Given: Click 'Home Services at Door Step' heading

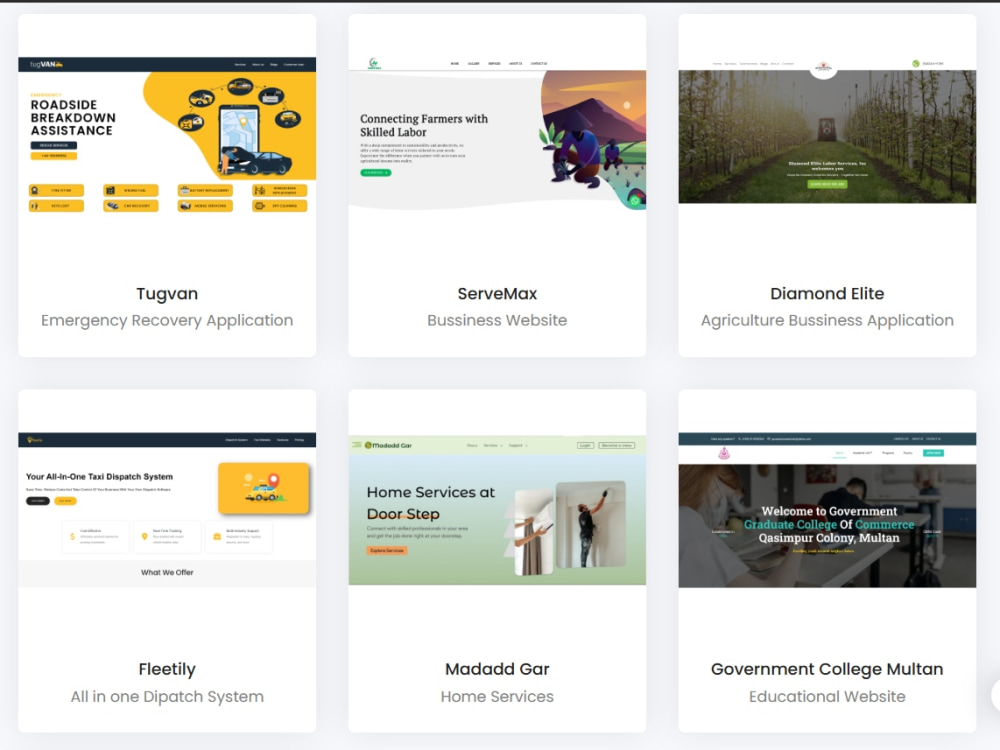Looking at the screenshot, I should click(430, 503).
